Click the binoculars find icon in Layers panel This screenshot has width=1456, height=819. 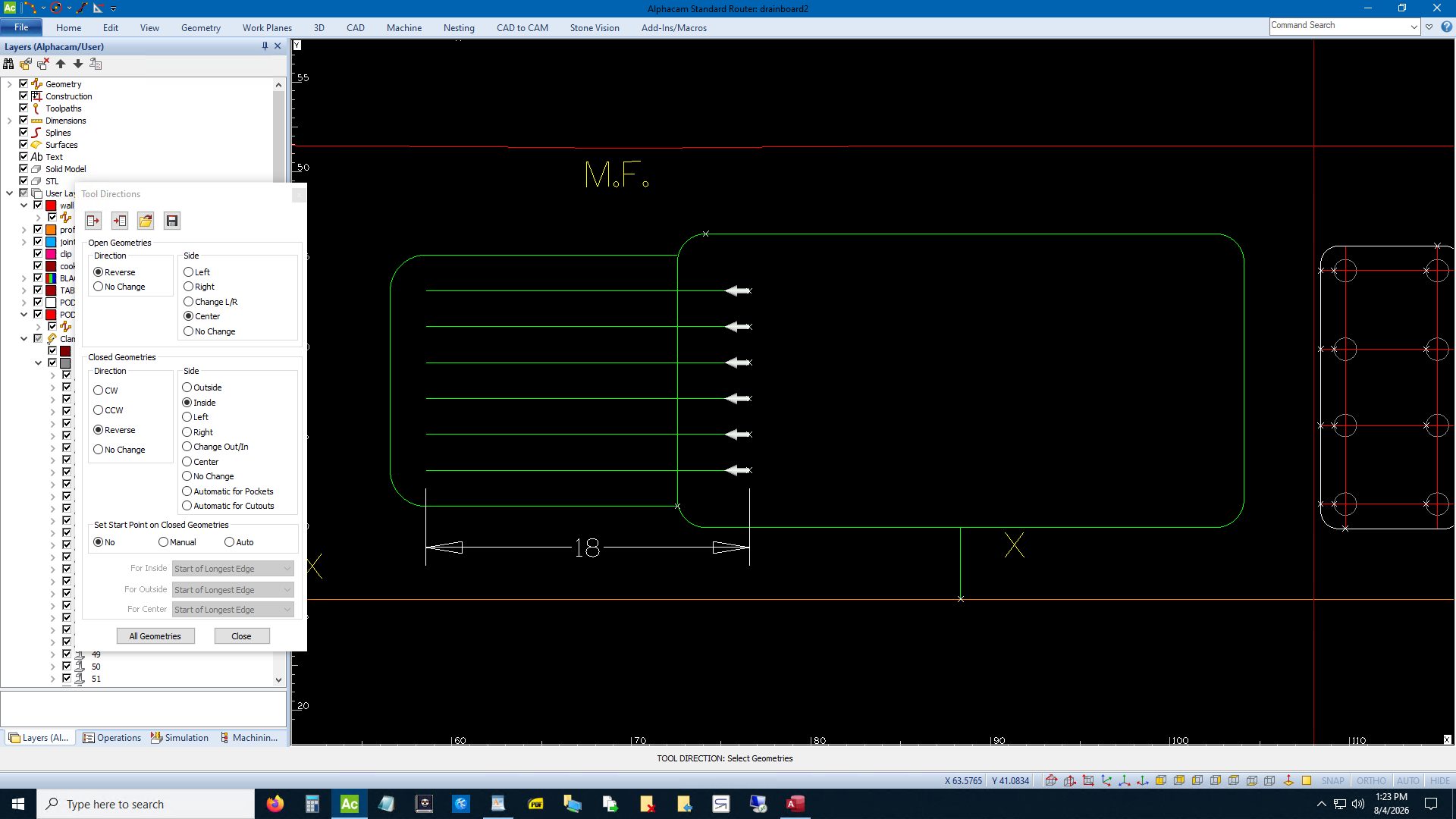pyautogui.click(x=8, y=64)
